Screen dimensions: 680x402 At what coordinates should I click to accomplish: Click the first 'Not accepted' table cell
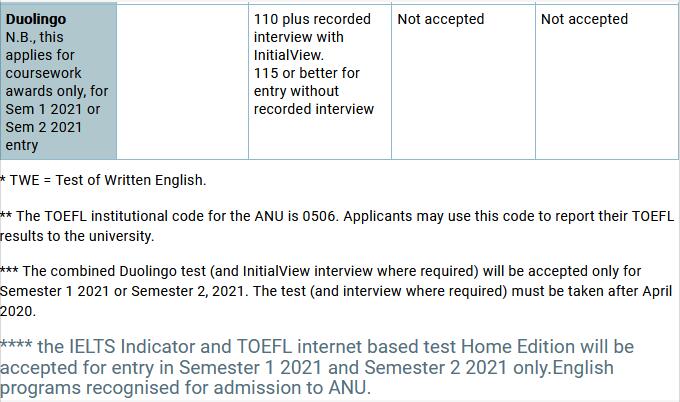(440, 19)
